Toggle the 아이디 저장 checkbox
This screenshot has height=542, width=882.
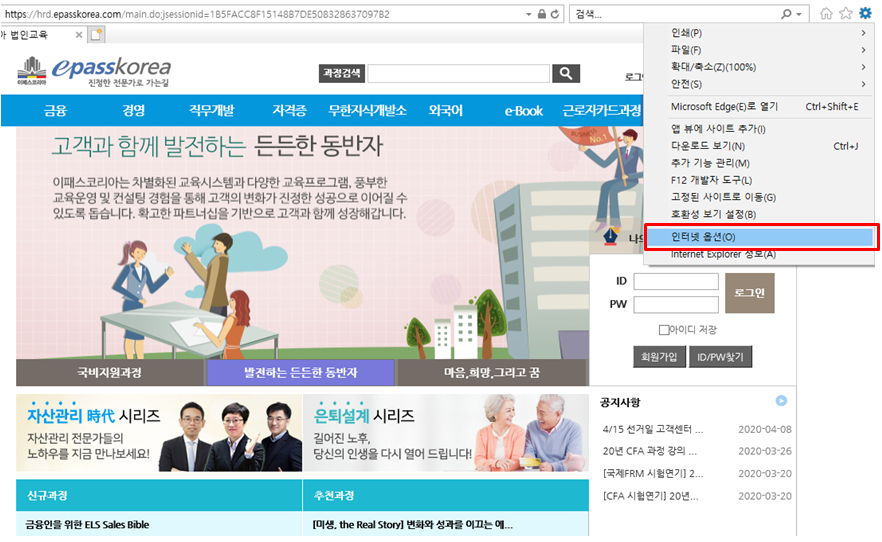pyautogui.click(x=664, y=330)
